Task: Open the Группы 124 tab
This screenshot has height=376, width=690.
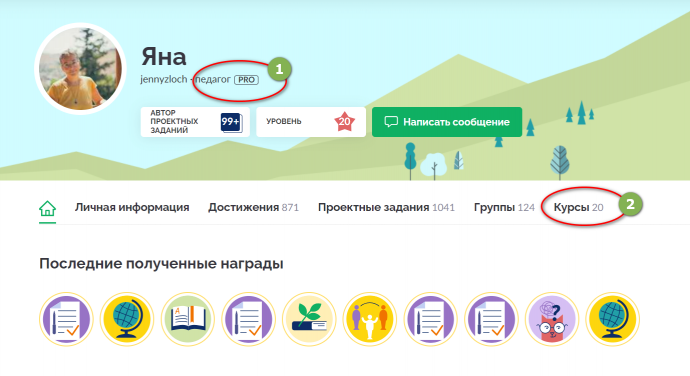Action: tap(504, 207)
